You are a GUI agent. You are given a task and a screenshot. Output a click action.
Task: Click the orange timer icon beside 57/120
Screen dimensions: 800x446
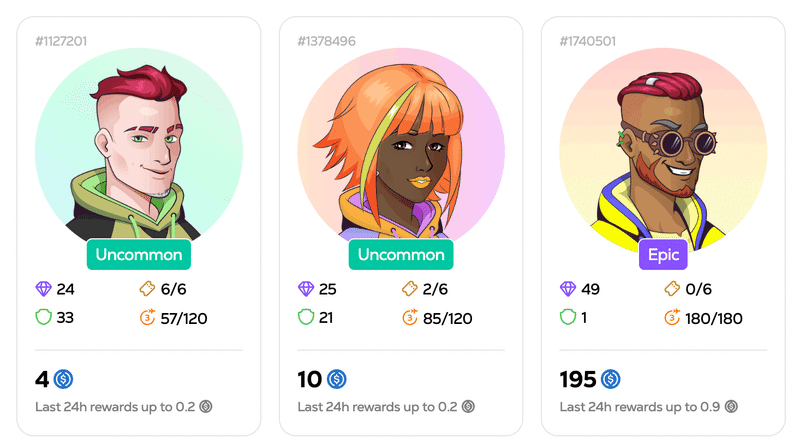(147, 317)
